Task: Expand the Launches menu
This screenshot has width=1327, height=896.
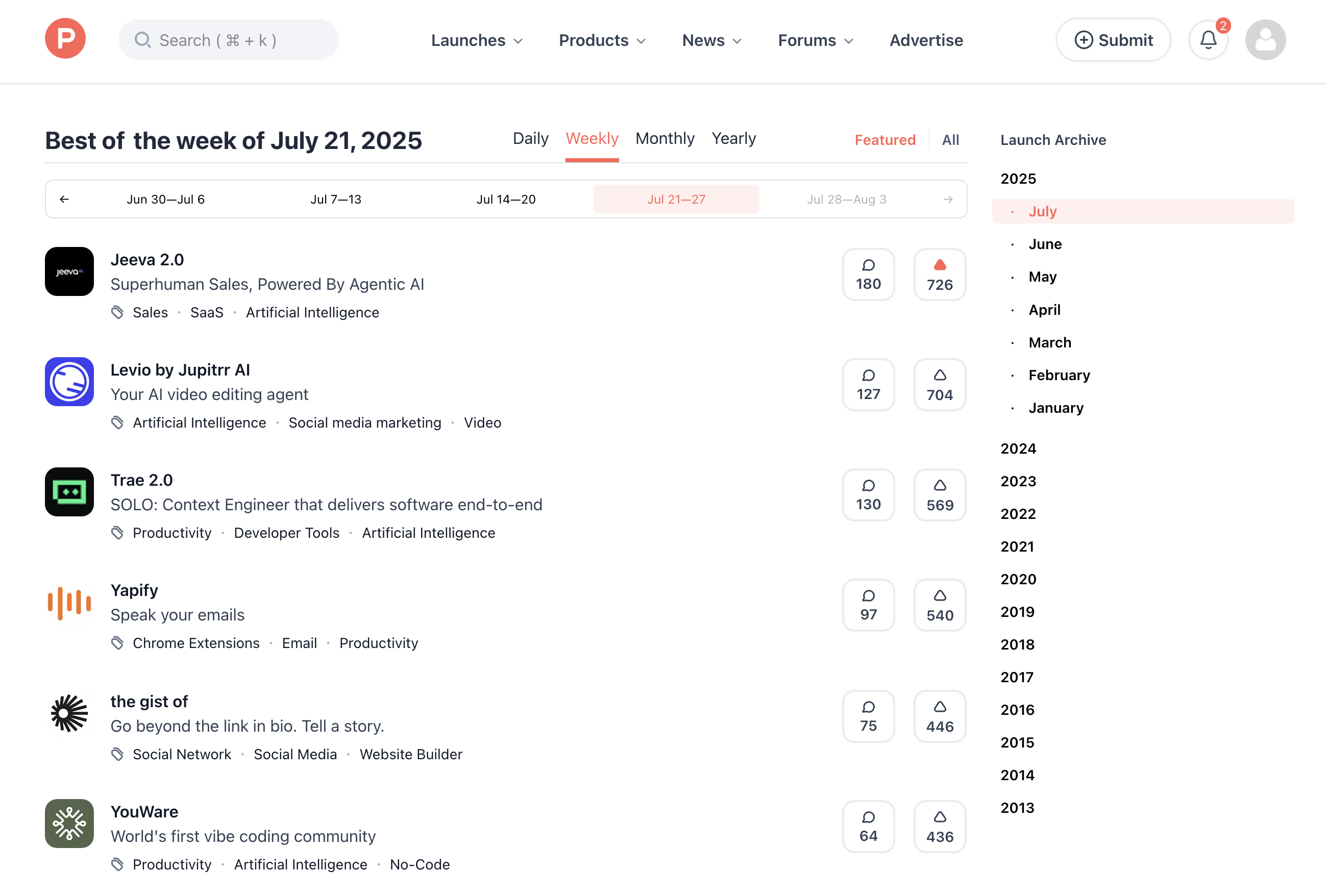Action: pyautogui.click(x=477, y=40)
